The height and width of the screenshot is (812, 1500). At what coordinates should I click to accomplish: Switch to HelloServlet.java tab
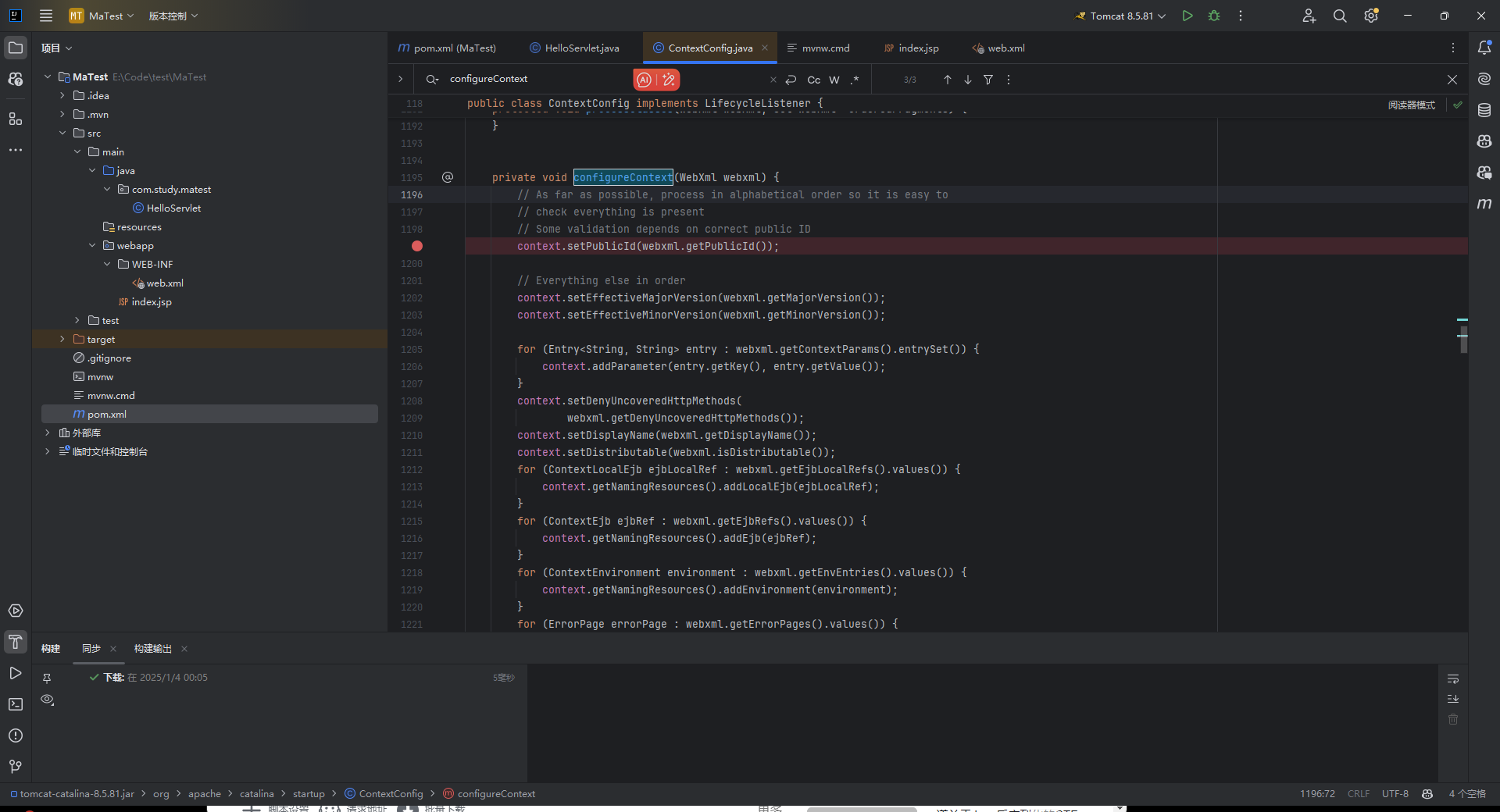pos(575,48)
